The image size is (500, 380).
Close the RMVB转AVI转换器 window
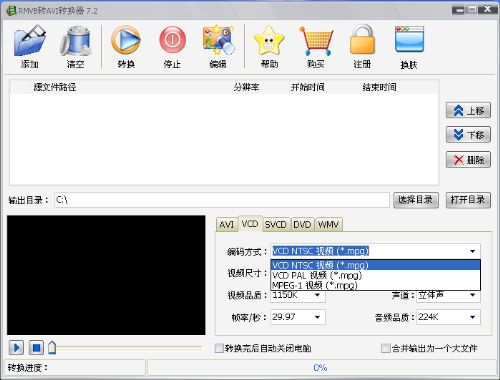(x=487, y=9)
